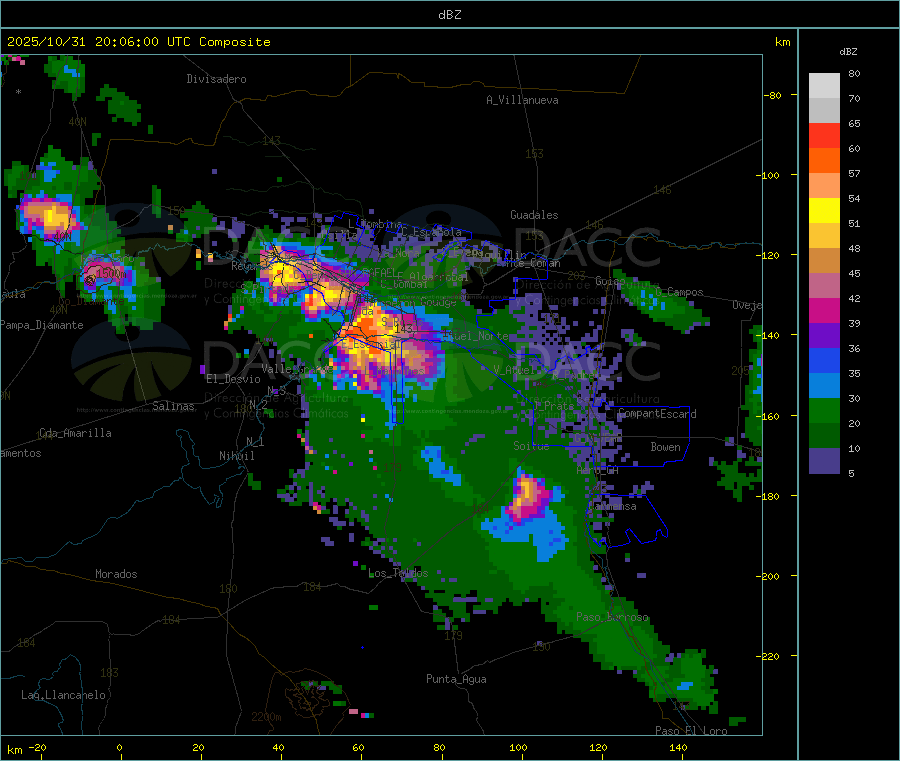
Task: Select the 'Nihuil' place label
Action: pos(237,456)
